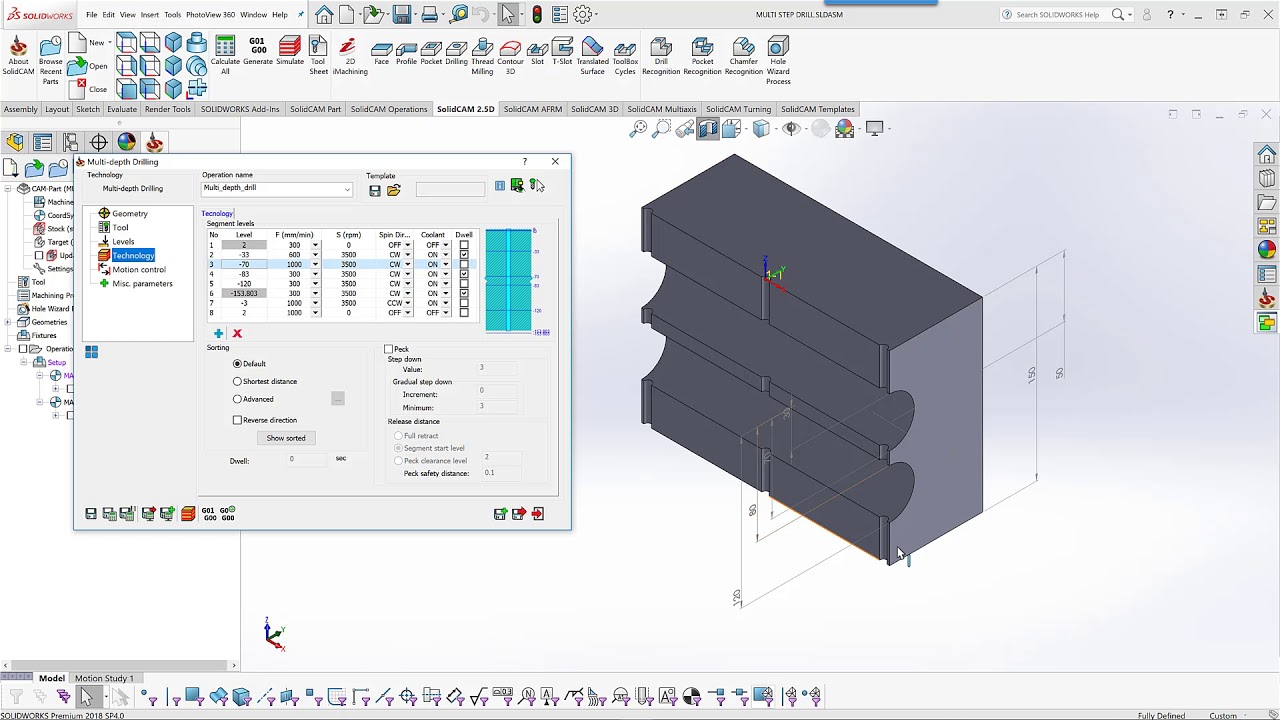Delete segment with the red X icon

coord(237,333)
